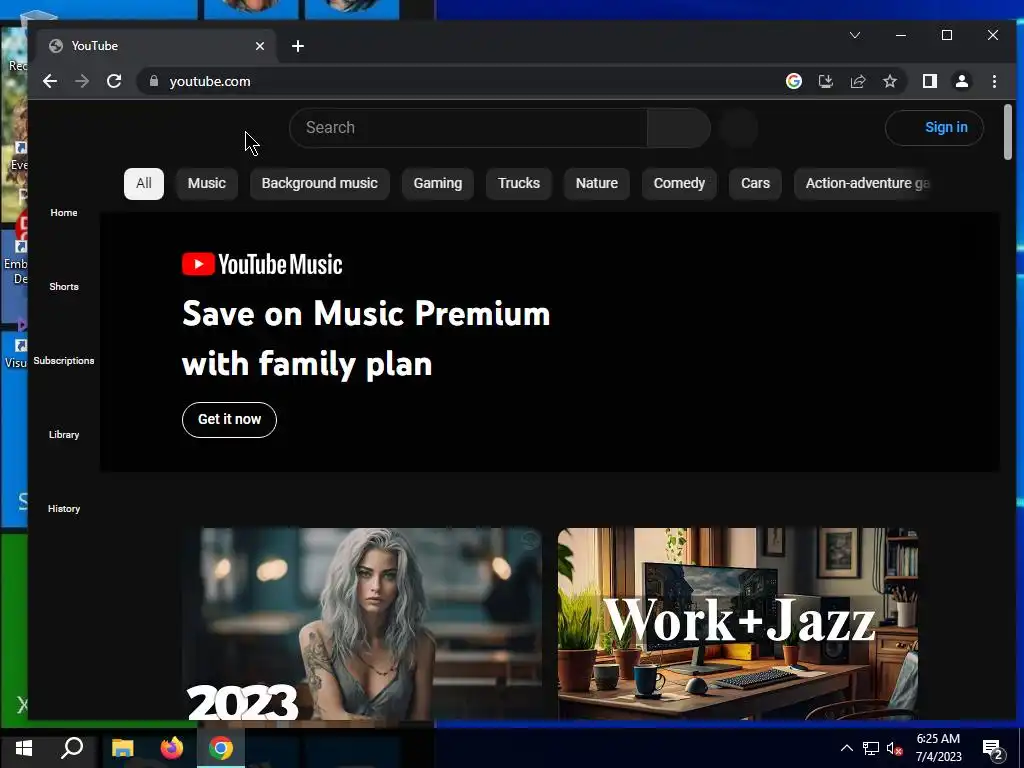Viewport: 1024px width, 768px height.
Task: Select the YouTube browser tab
Action: pos(157,46)
